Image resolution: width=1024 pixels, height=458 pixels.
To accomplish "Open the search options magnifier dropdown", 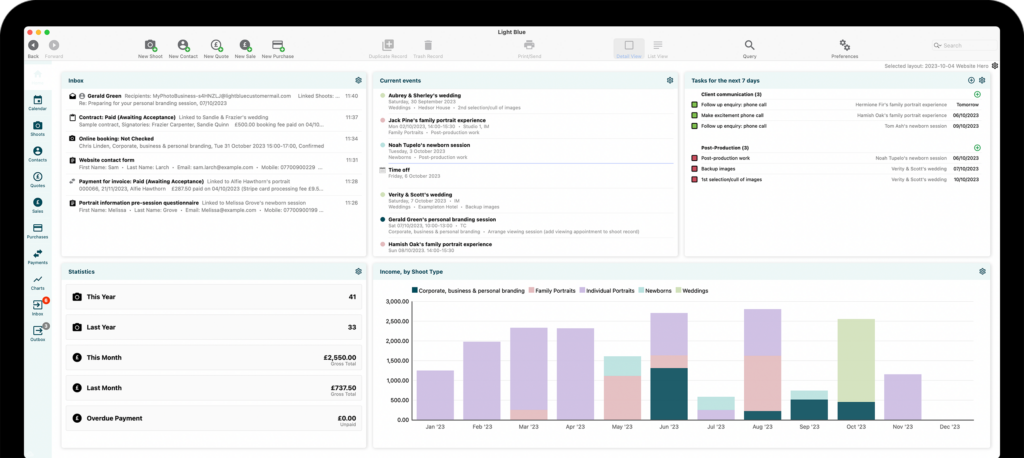I will pyautogui.click(x=938, y=46).
